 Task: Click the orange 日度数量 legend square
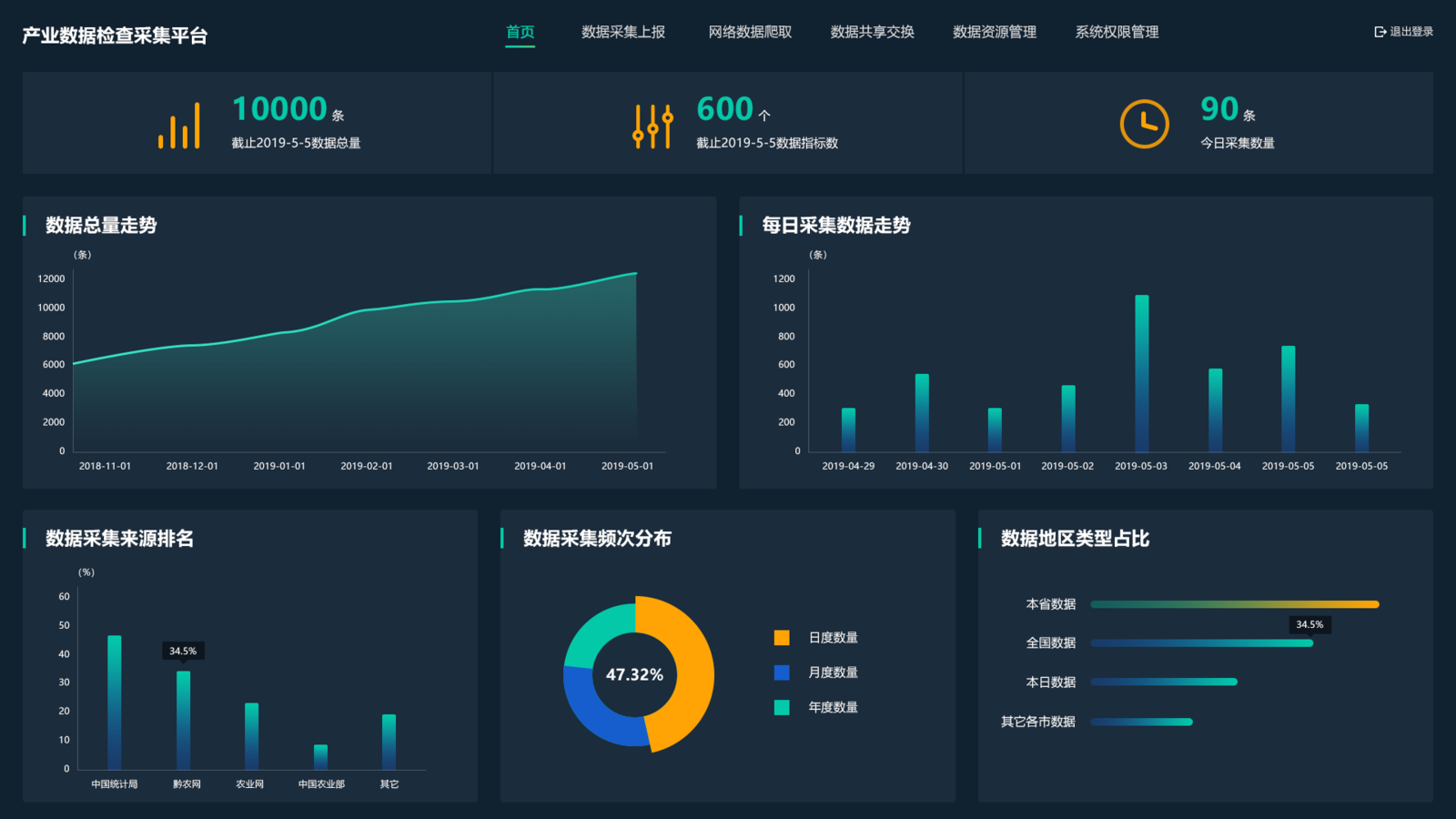coord(781,637)
